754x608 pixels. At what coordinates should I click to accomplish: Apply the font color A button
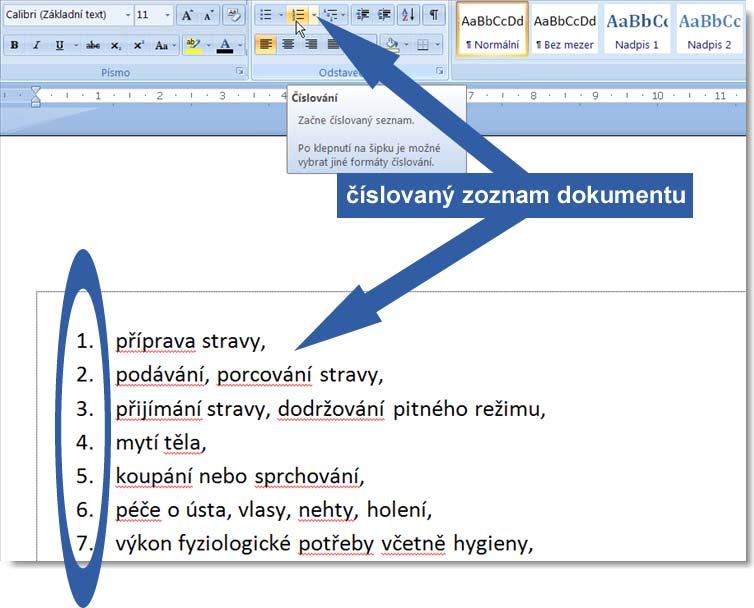point(225,45)
